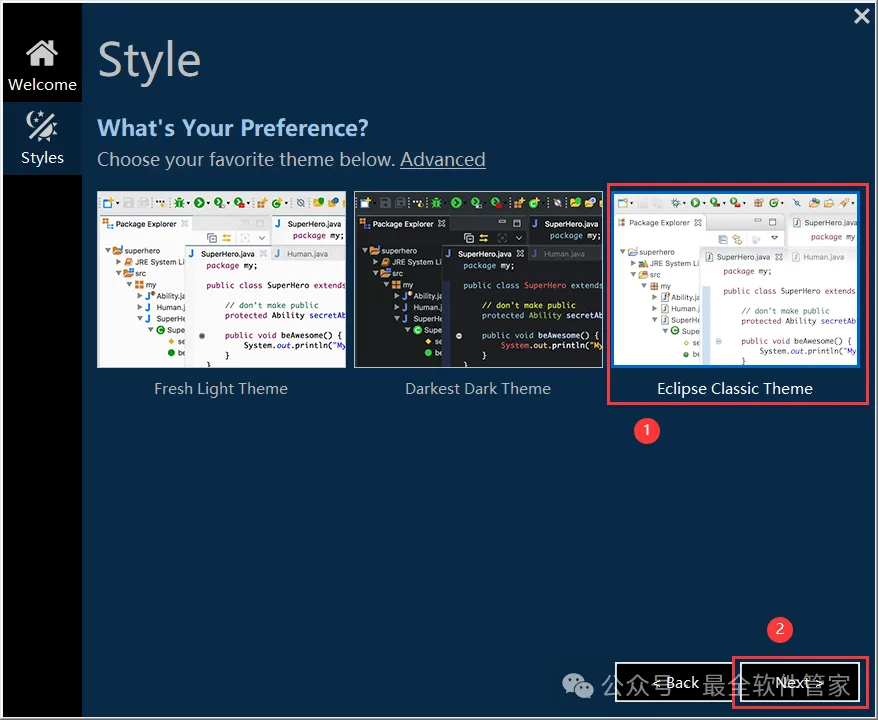The image size is (878, 720).
Task: Switch to the Styles sidebar tab
Action: pyautogui.click(x=42, y=138)
